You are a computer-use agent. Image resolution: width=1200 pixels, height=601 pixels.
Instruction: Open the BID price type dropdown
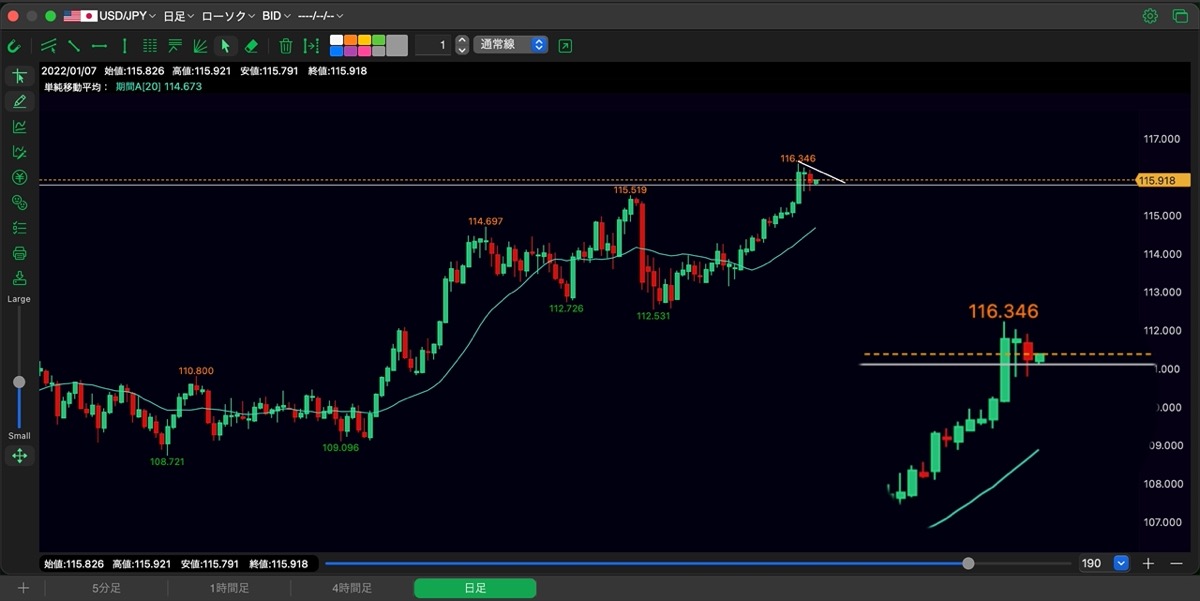click(277, 16)
